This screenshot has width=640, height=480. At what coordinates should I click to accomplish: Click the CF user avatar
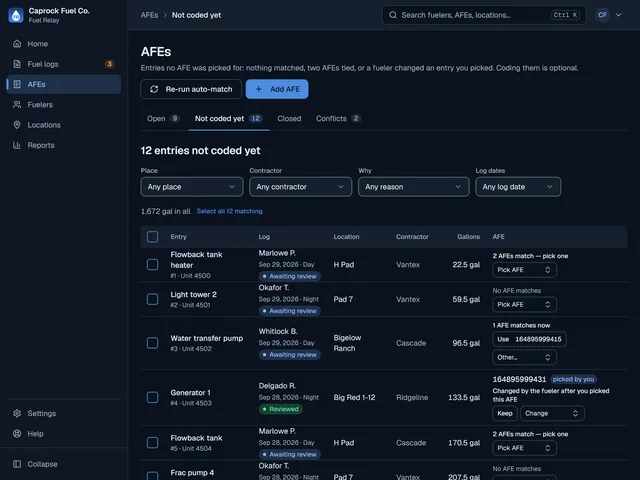pyautogui.click(x=602, y=15)
